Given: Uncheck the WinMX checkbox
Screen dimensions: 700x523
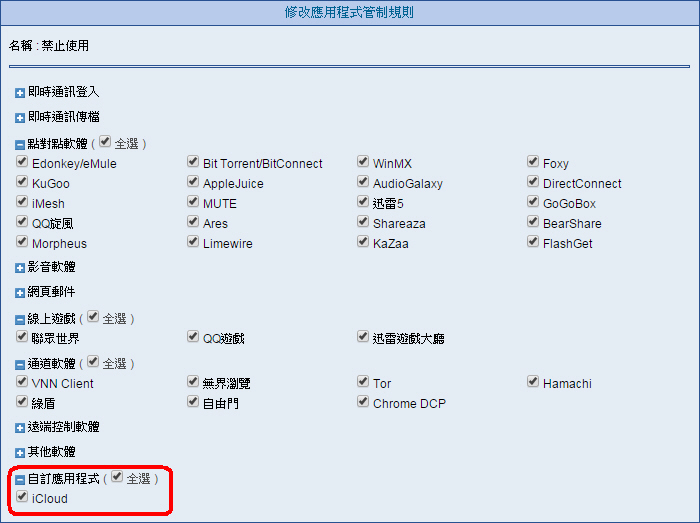Looking at the screenshot, I should click(363, 161).
